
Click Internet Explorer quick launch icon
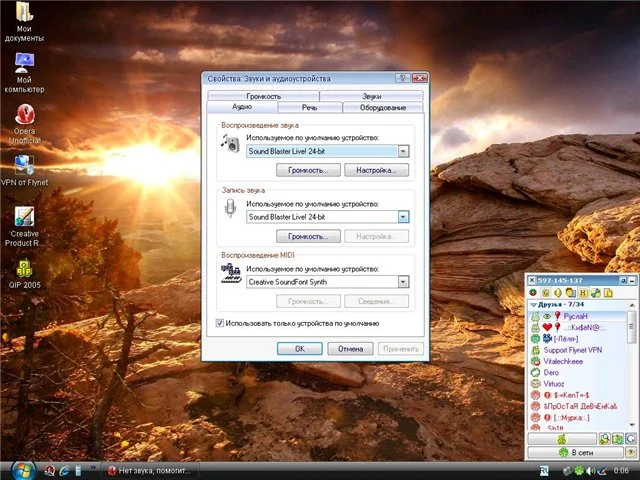click(64, 470)
